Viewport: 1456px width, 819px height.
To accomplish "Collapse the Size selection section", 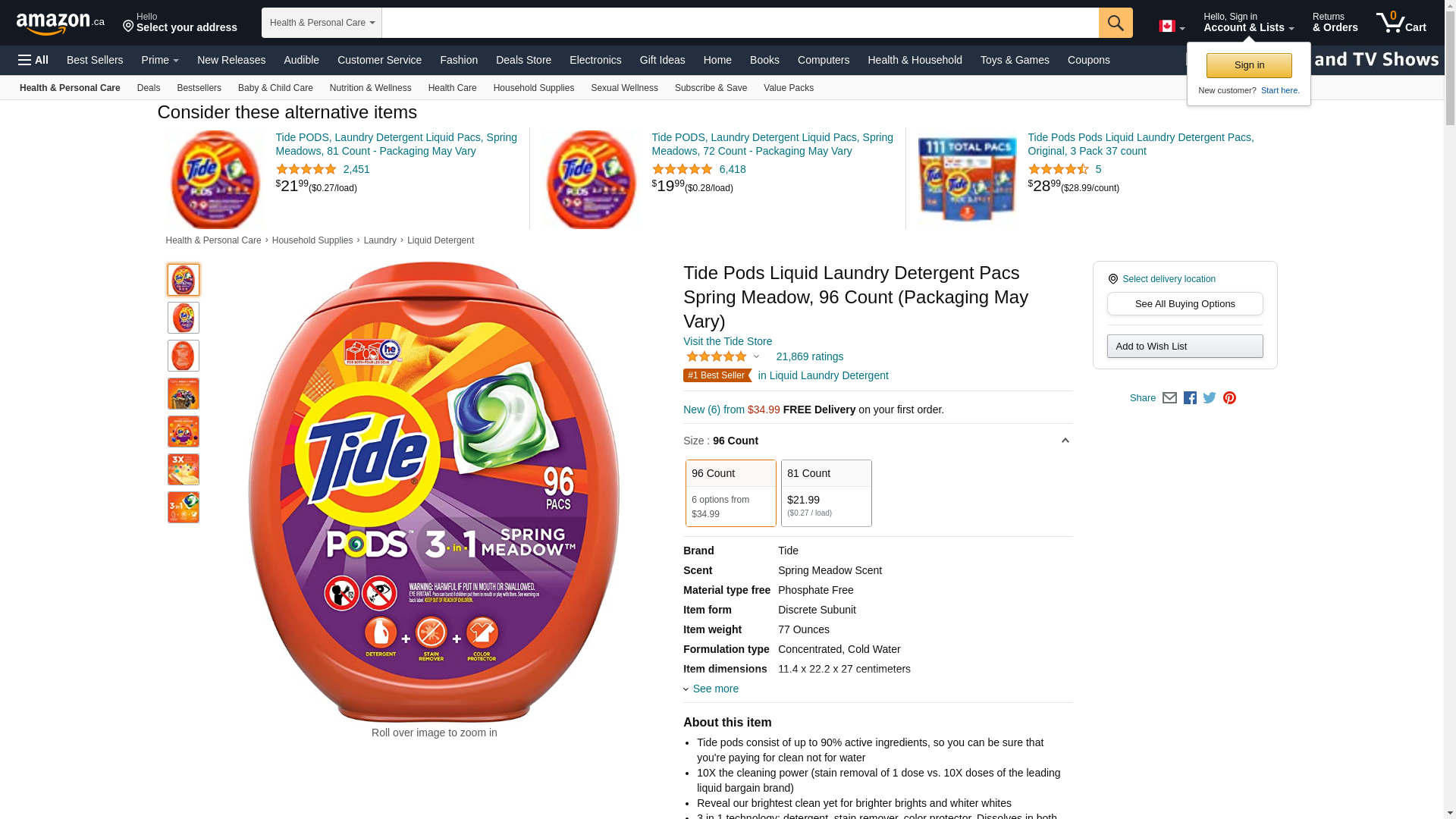I will pos(1065,441).
